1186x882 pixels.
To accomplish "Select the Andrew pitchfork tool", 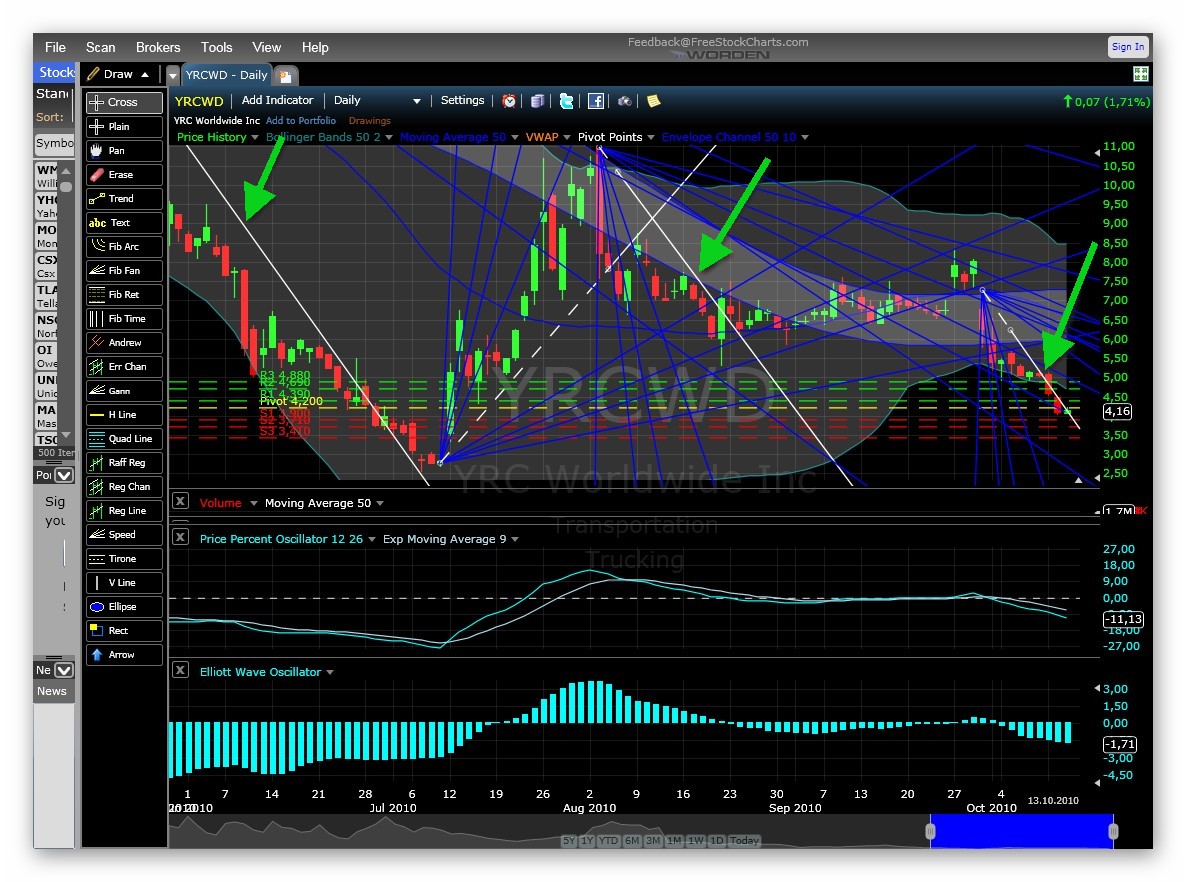I will point(124,343).
